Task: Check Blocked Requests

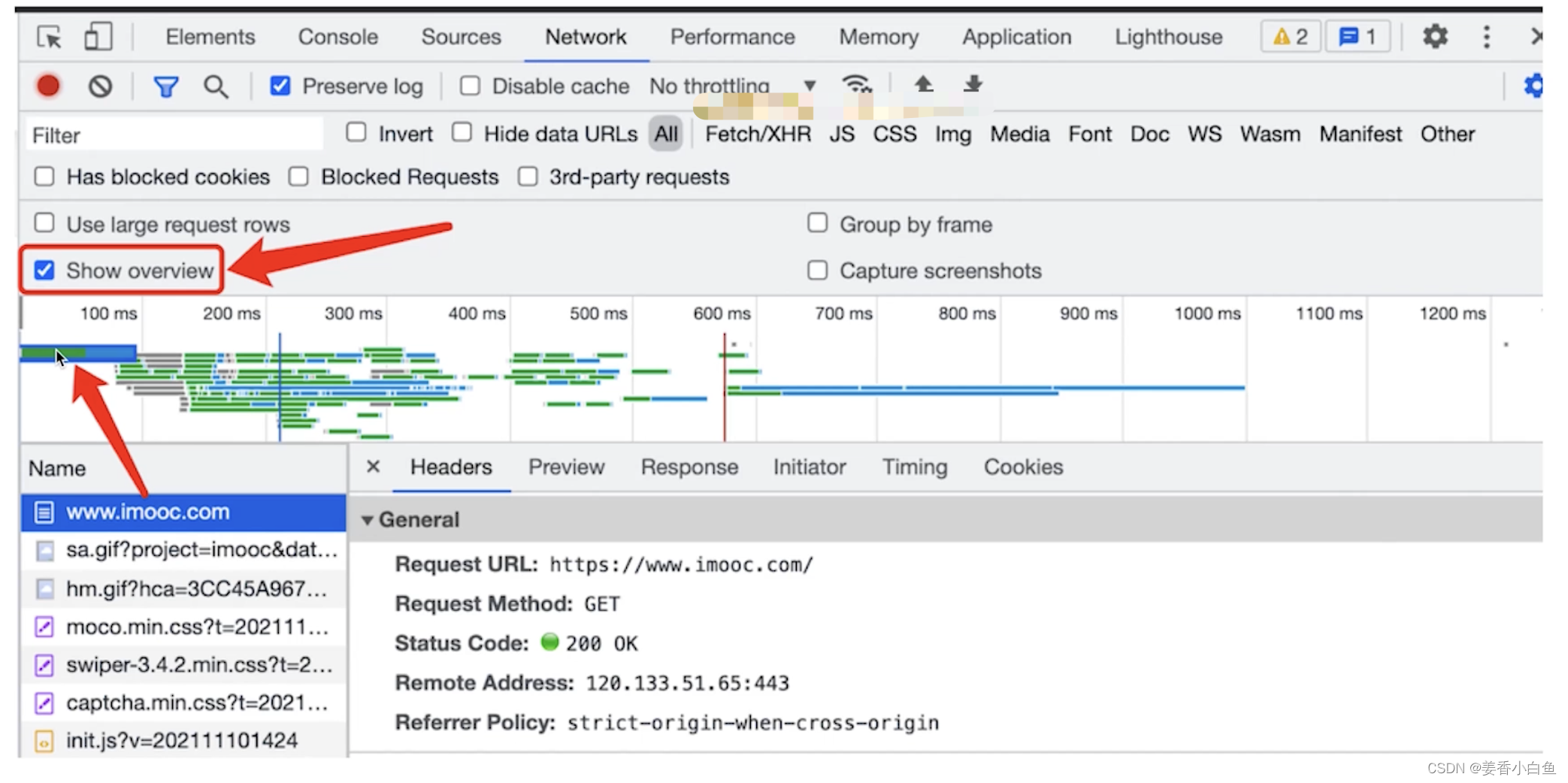Action: click(x=298, y=177)
